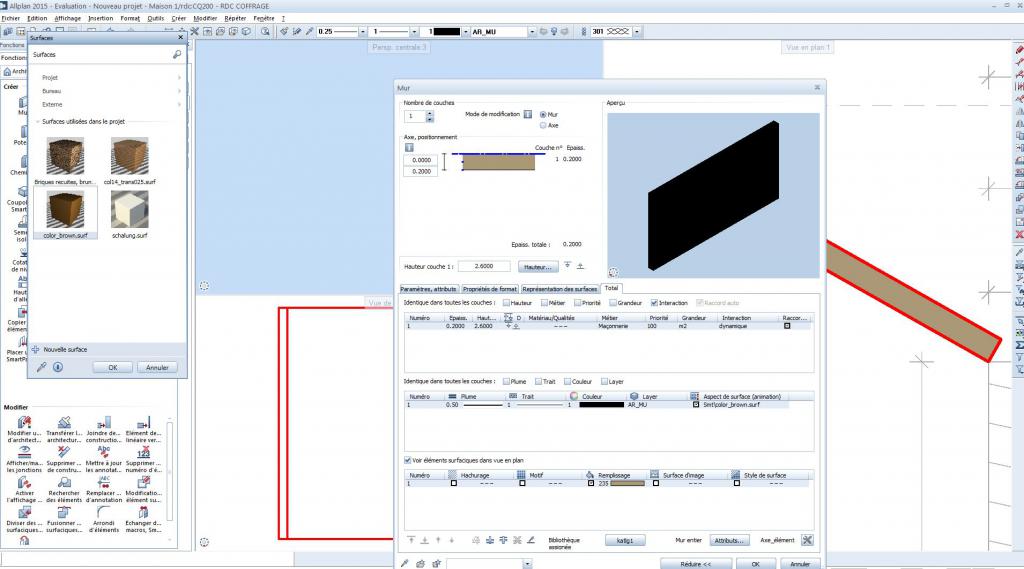Click the Hauteur... button
Image resolution: width=1024 pixels, height=569 pixels.
538,267
